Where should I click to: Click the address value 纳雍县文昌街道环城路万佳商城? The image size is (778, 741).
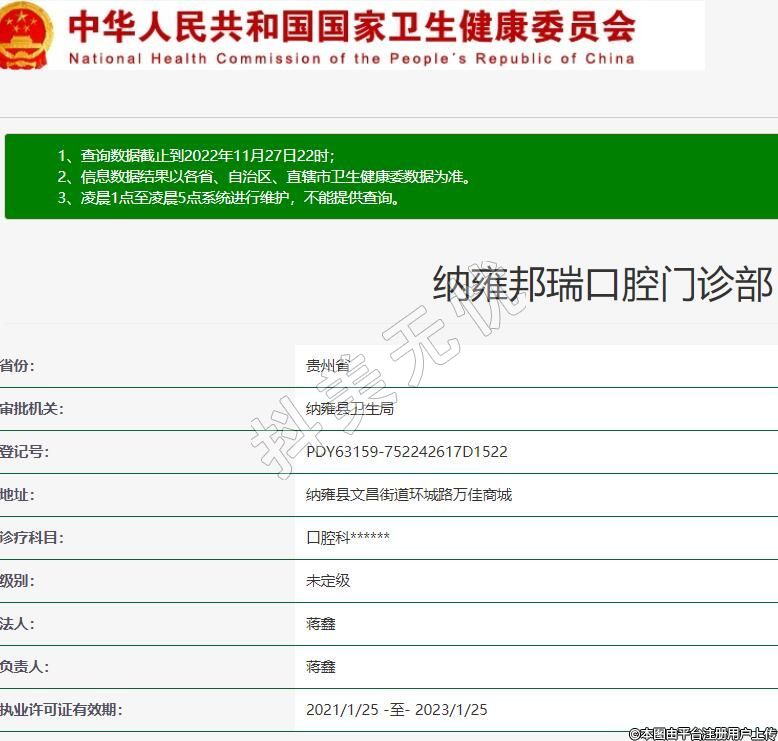tap(408, 495)
